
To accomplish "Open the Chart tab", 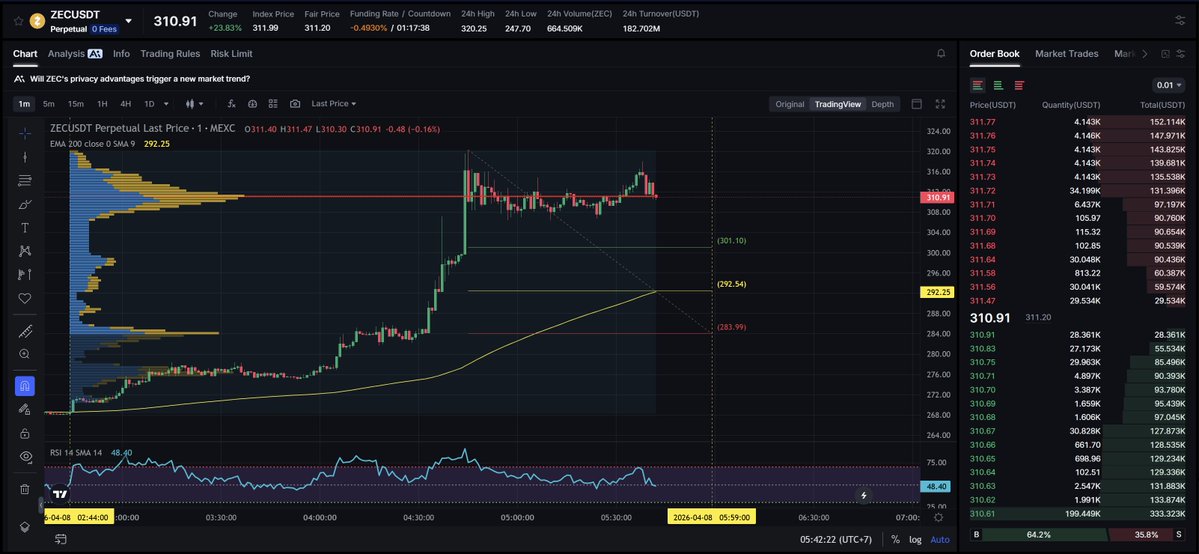I will 25,54.
